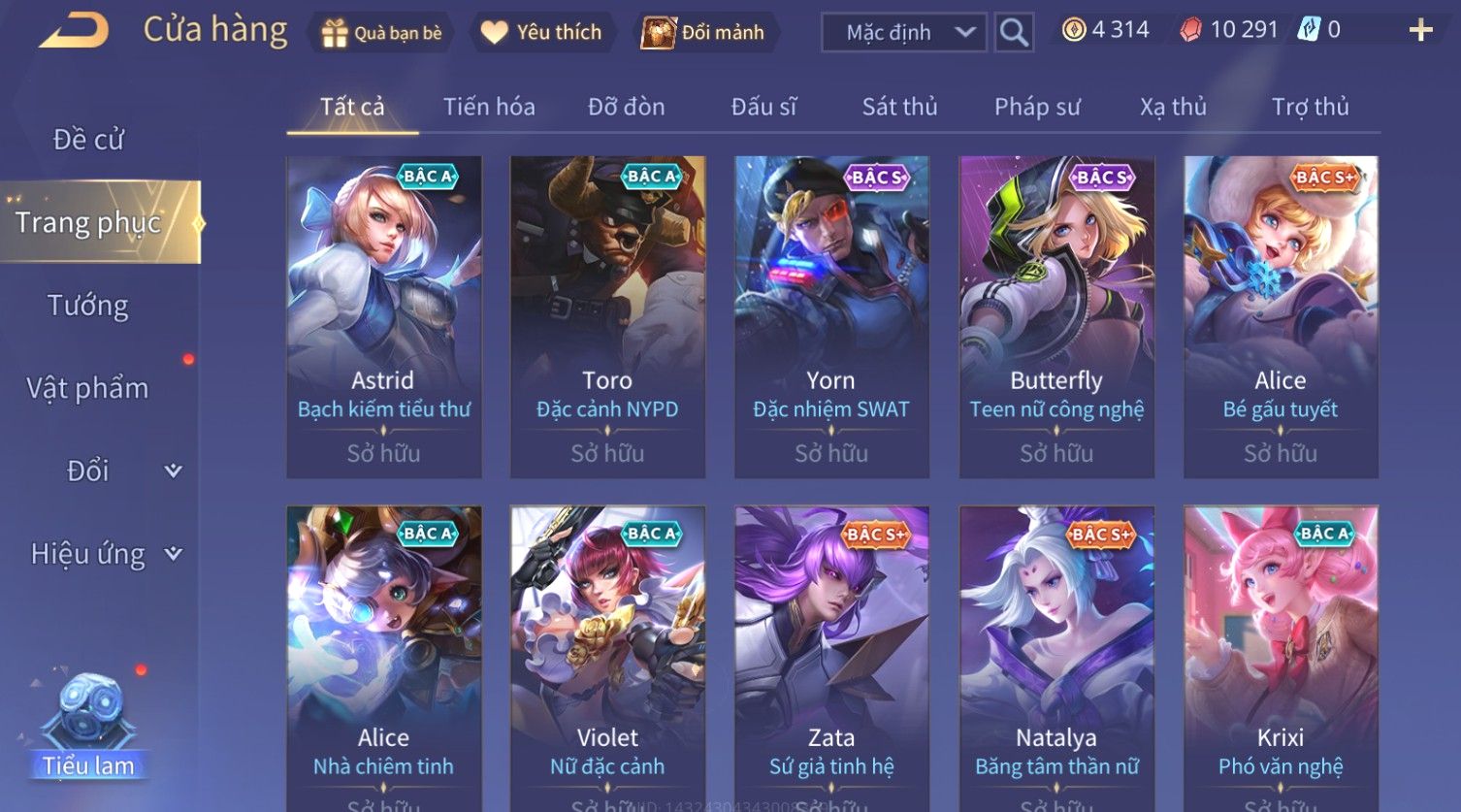Open Quà bạn bè gift button
Image resolution: width=1461 pixels, height=812 pixels.
(382, 32)
